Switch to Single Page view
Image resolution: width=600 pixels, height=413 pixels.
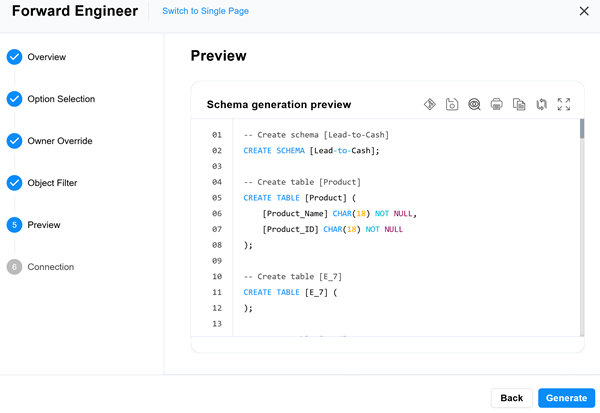pos(205,11)
